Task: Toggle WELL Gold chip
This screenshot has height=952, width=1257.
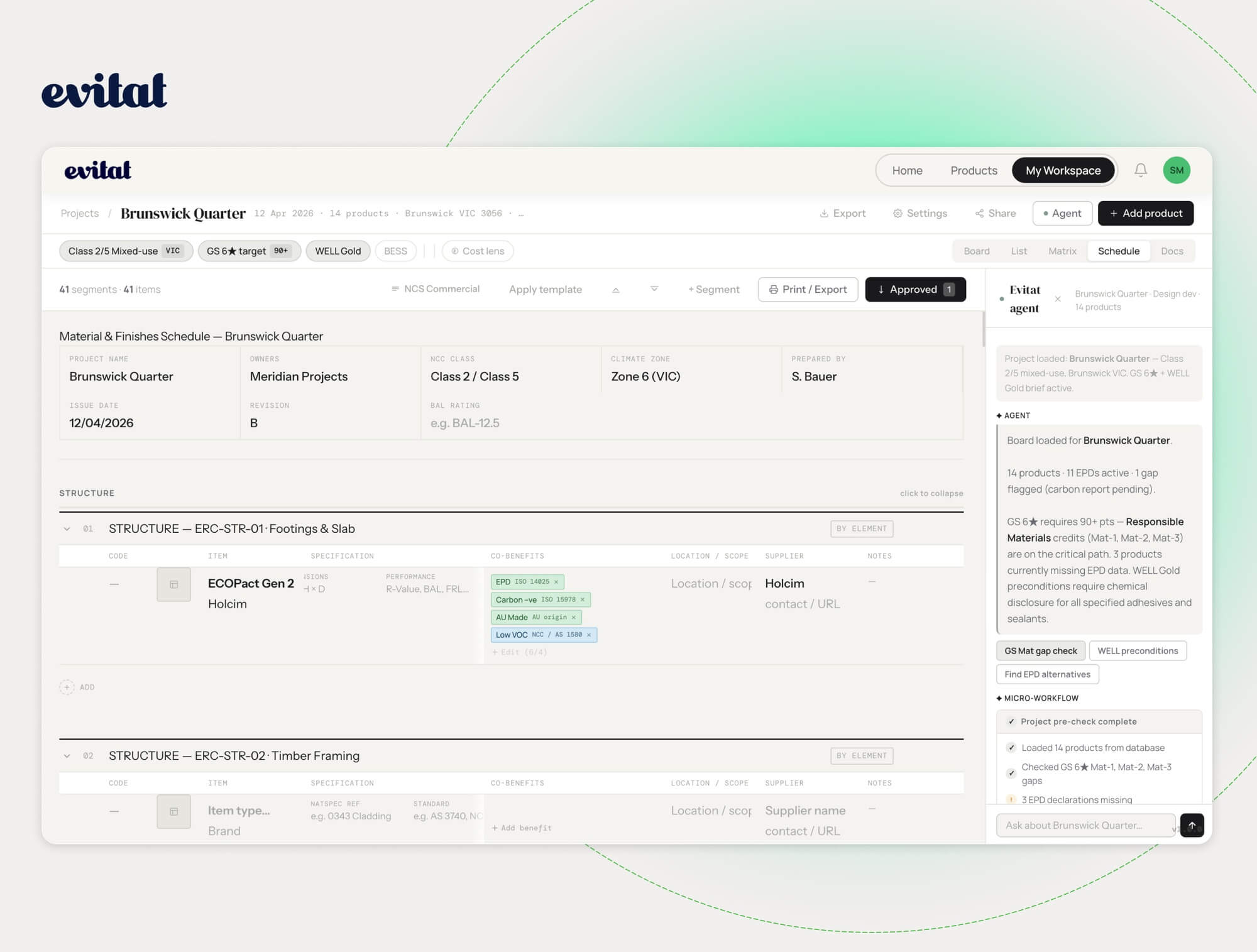Action: point(338,251)
